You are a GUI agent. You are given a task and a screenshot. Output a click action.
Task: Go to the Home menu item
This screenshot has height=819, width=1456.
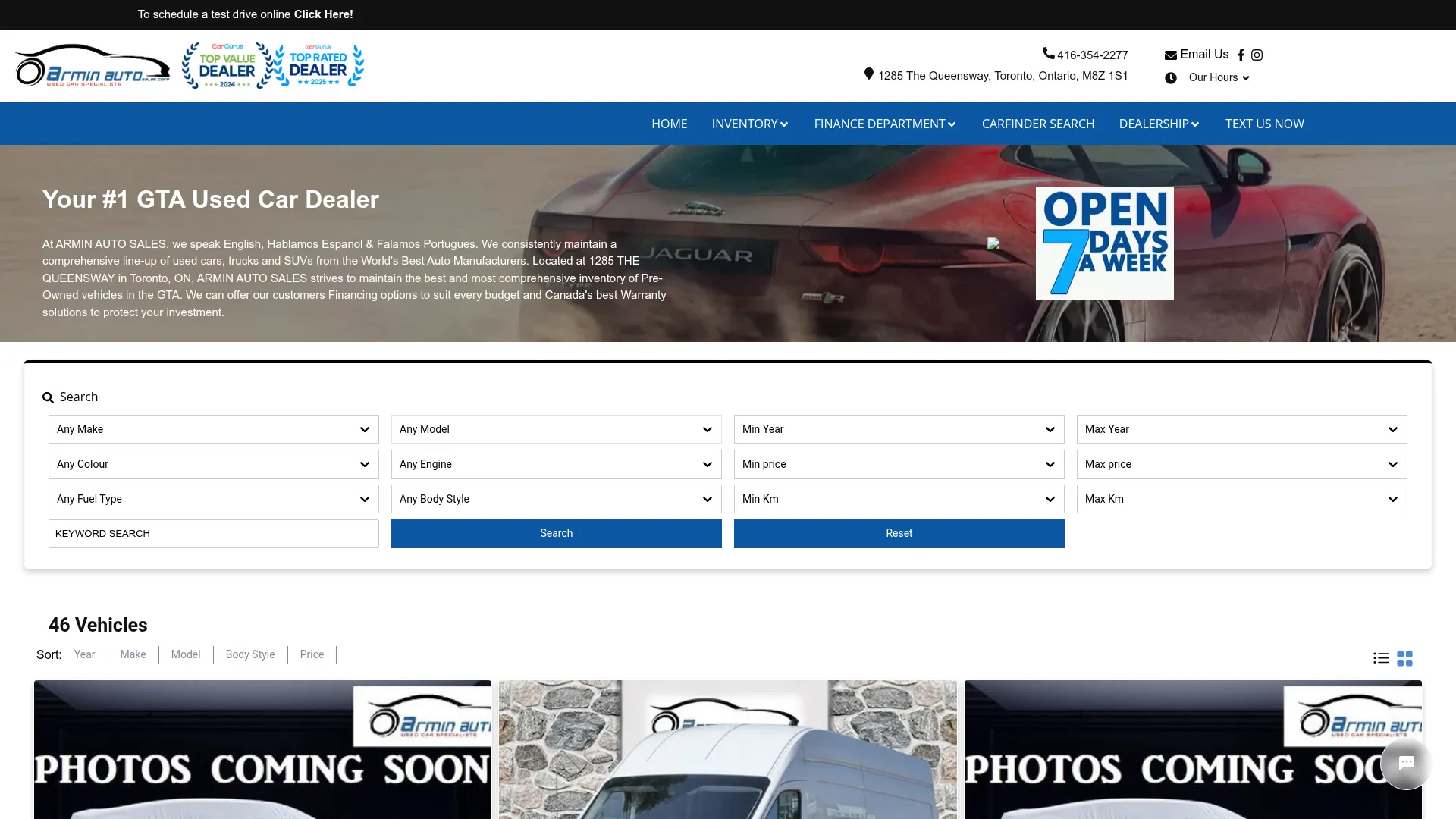click(670, 124)
